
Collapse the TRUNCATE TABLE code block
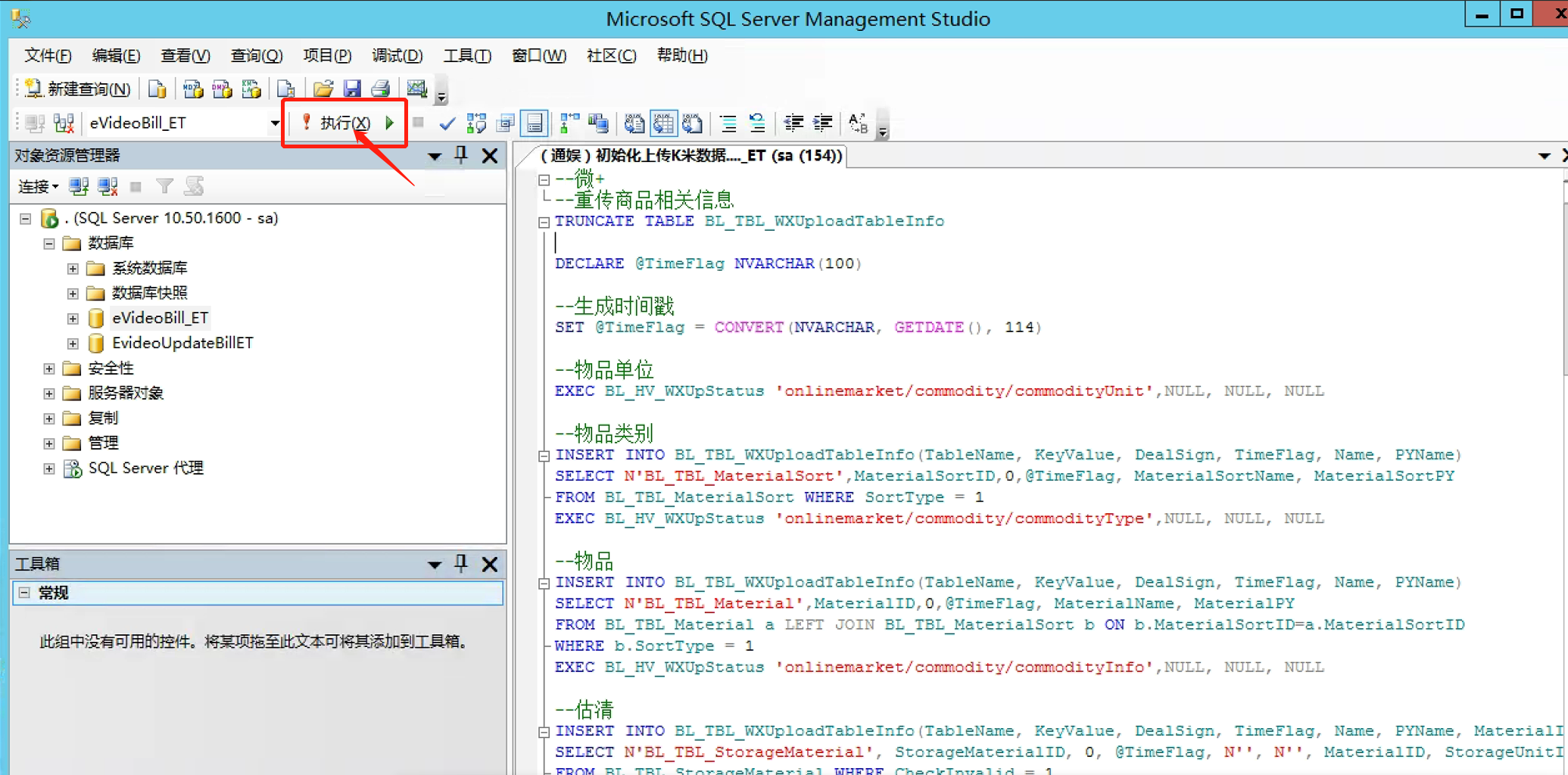tap(544, 222)
